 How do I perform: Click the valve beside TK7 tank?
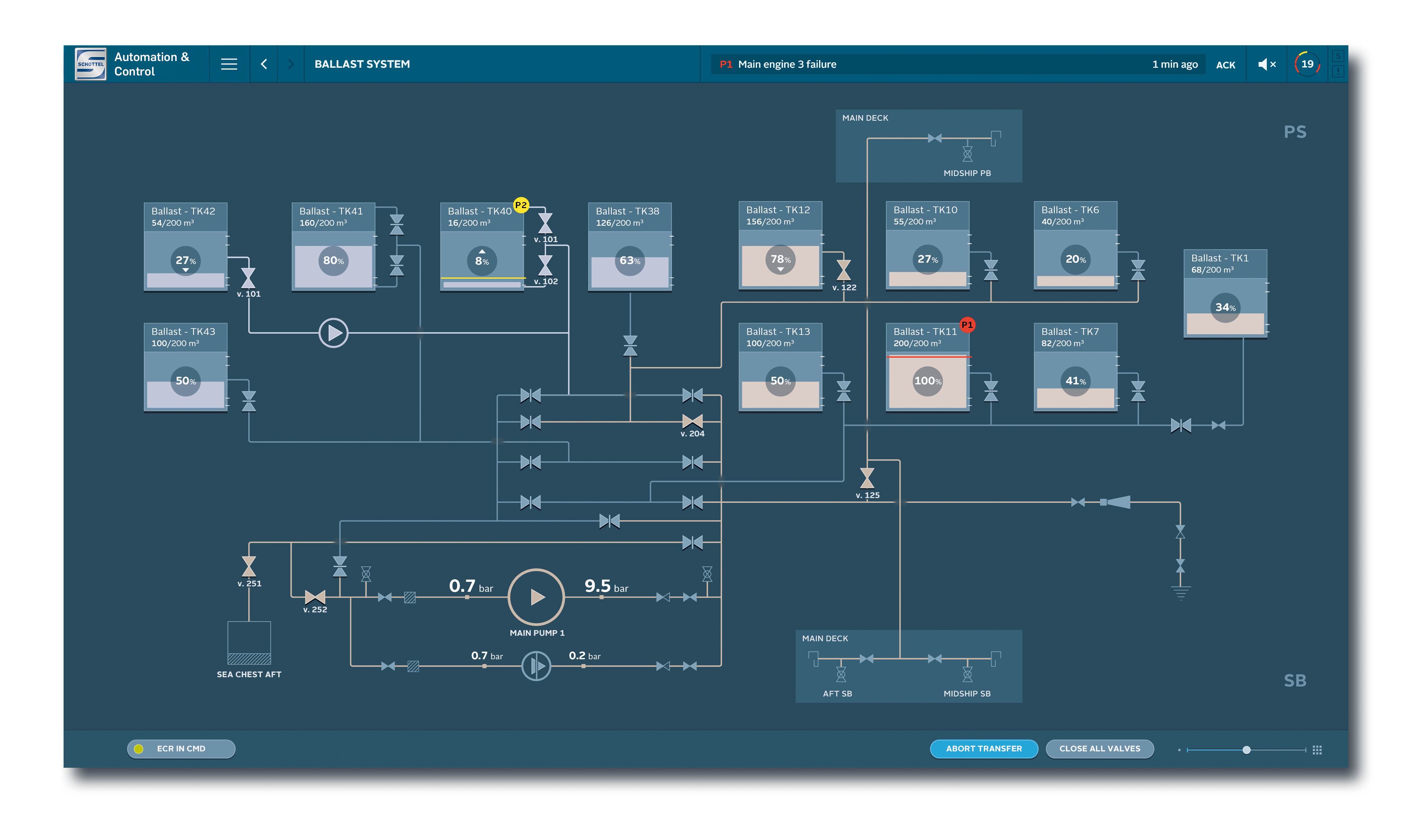(x=1138, y=390)
